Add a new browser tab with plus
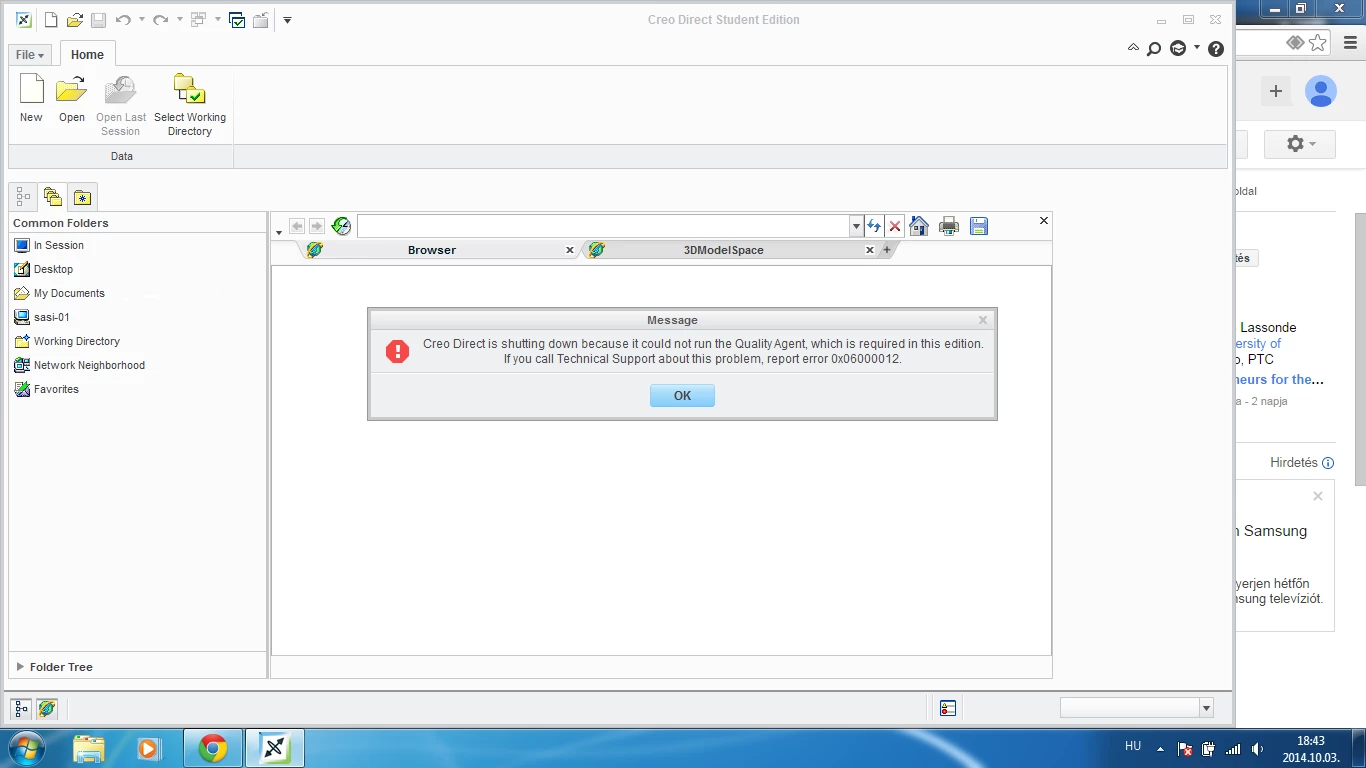The image size is (1366, 768). [886, 250]
